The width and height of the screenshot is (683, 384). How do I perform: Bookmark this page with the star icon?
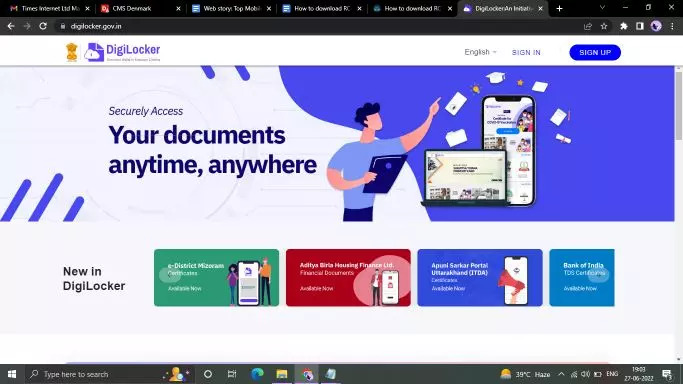pyautogui.click(x=604, y=26)
